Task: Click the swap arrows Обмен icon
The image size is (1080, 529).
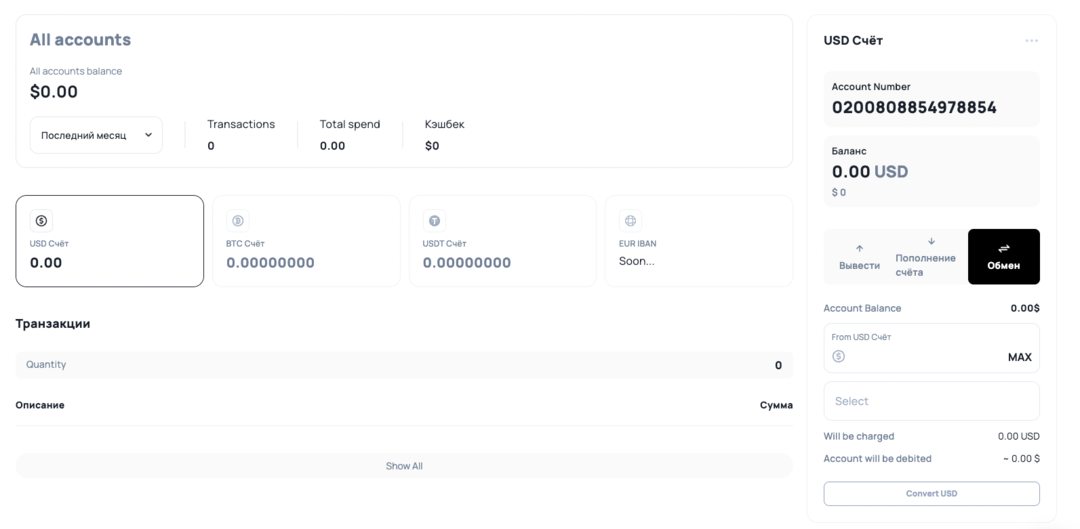Action: (1003, 248)
